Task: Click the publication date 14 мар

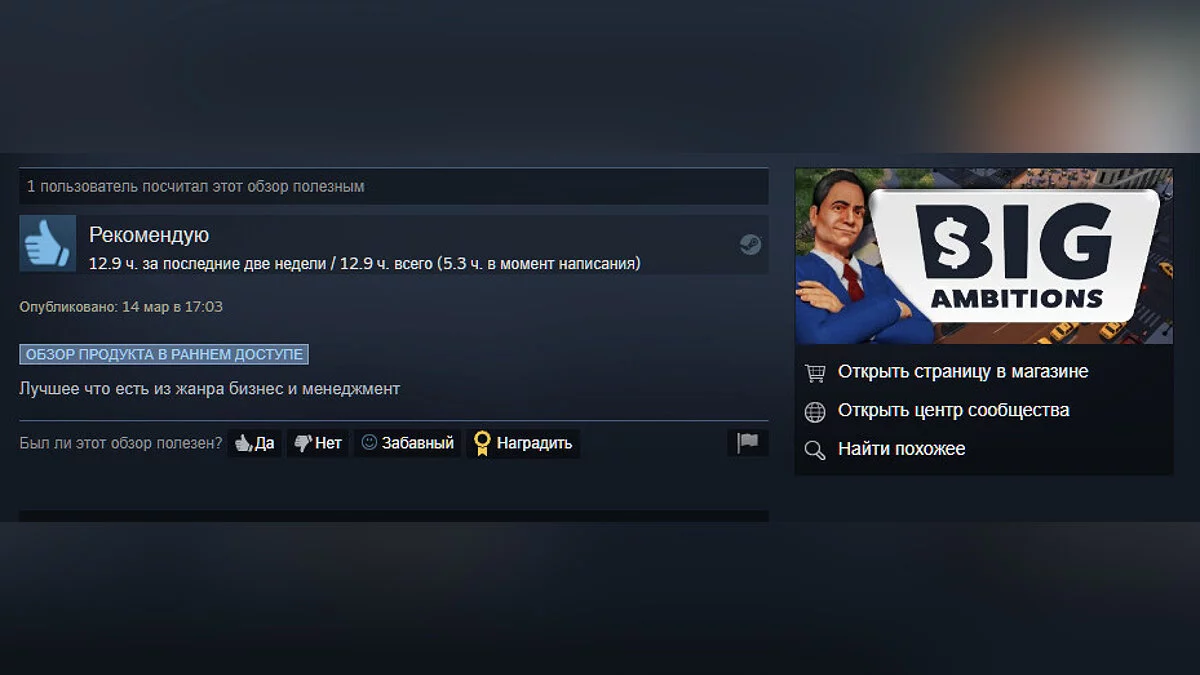Action: point(144,307)
